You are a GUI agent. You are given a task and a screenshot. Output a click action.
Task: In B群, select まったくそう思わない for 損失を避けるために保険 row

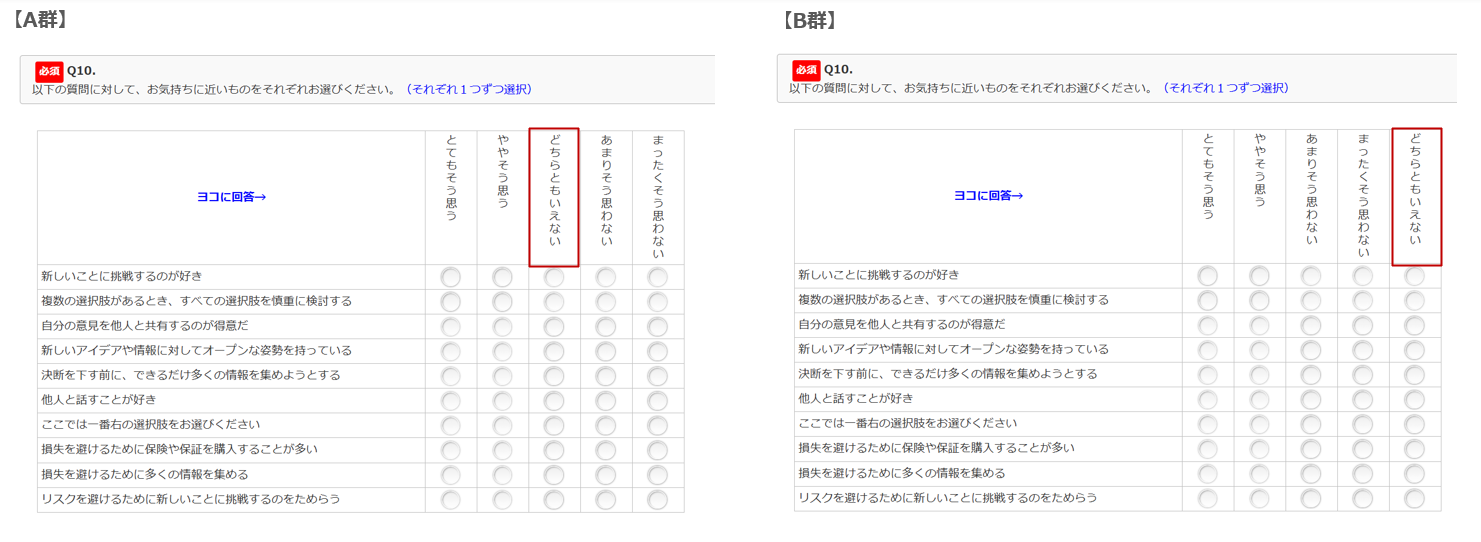click(1363, 449)
